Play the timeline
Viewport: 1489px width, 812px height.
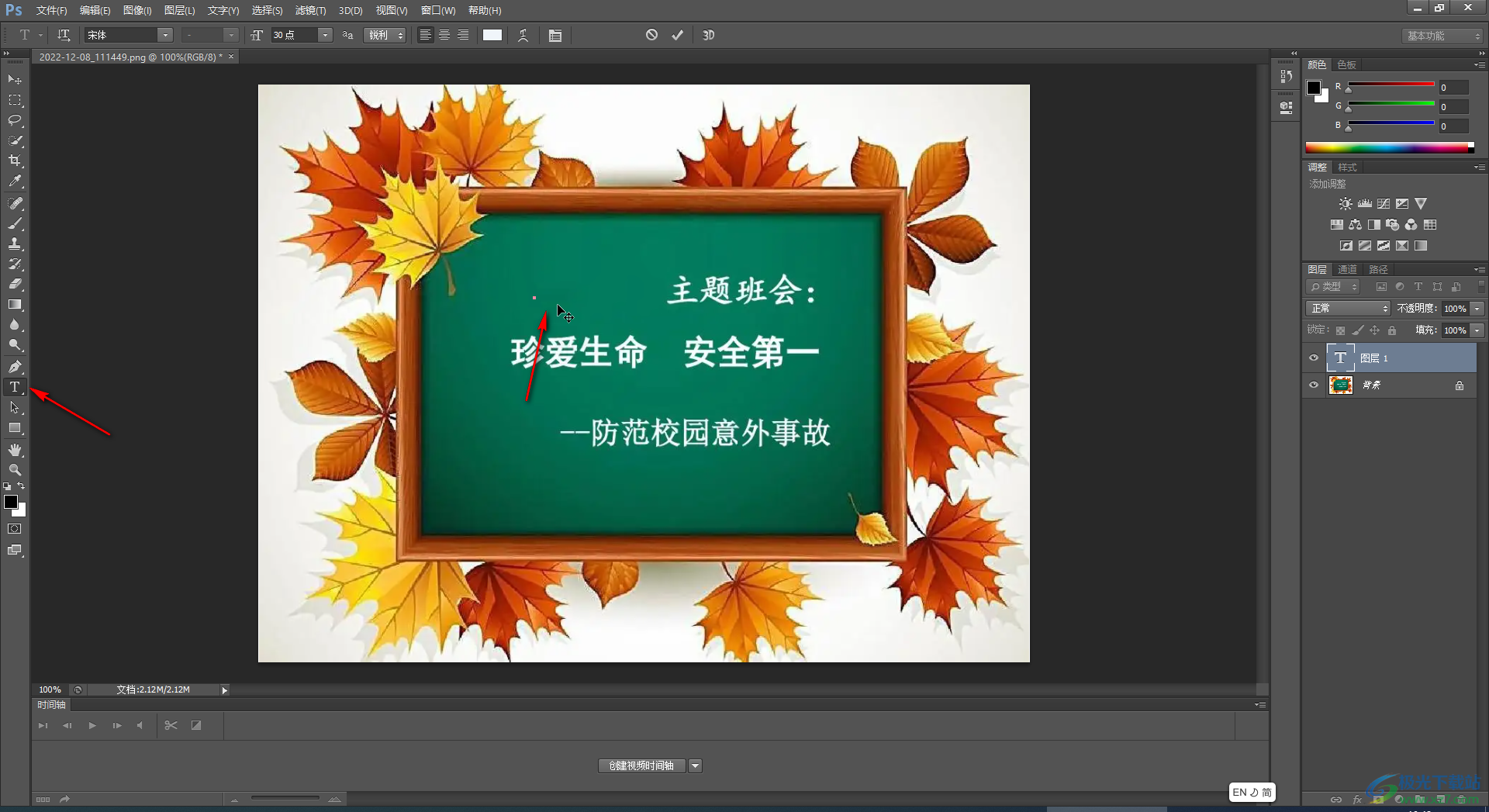point(92,725)
